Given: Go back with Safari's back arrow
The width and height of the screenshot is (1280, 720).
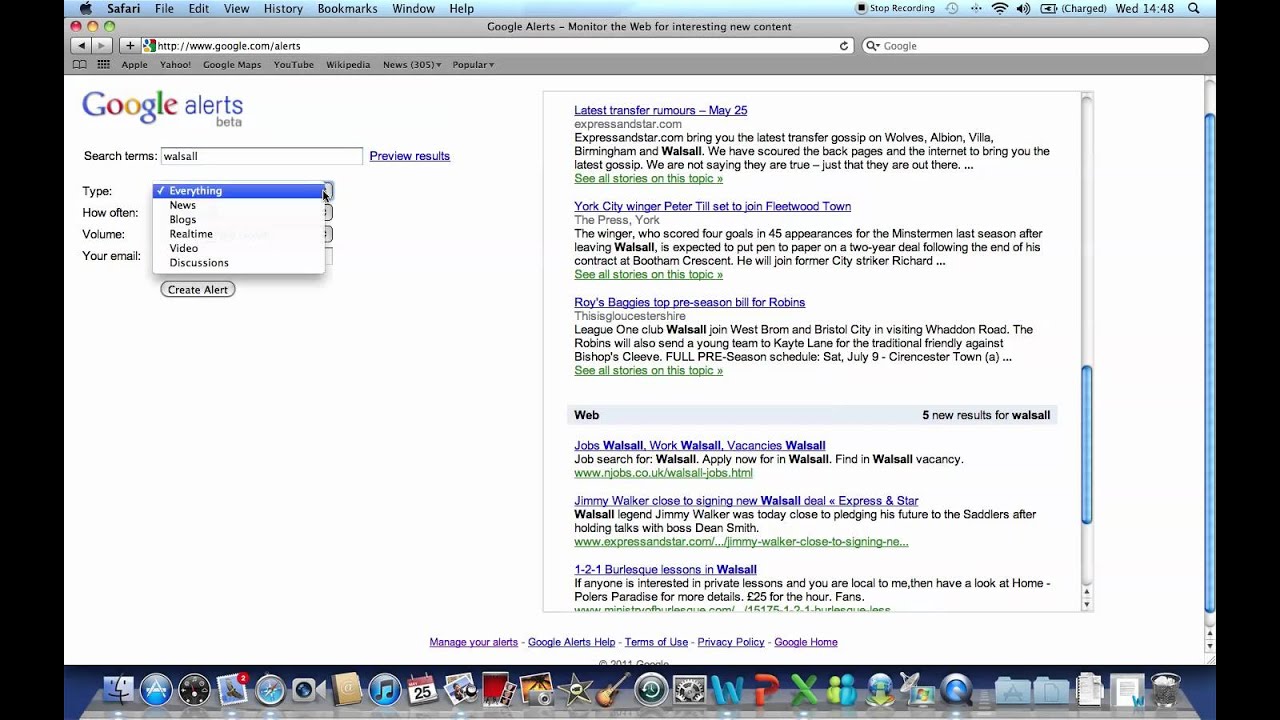Looking at the screenshot, I should [81, 46].
